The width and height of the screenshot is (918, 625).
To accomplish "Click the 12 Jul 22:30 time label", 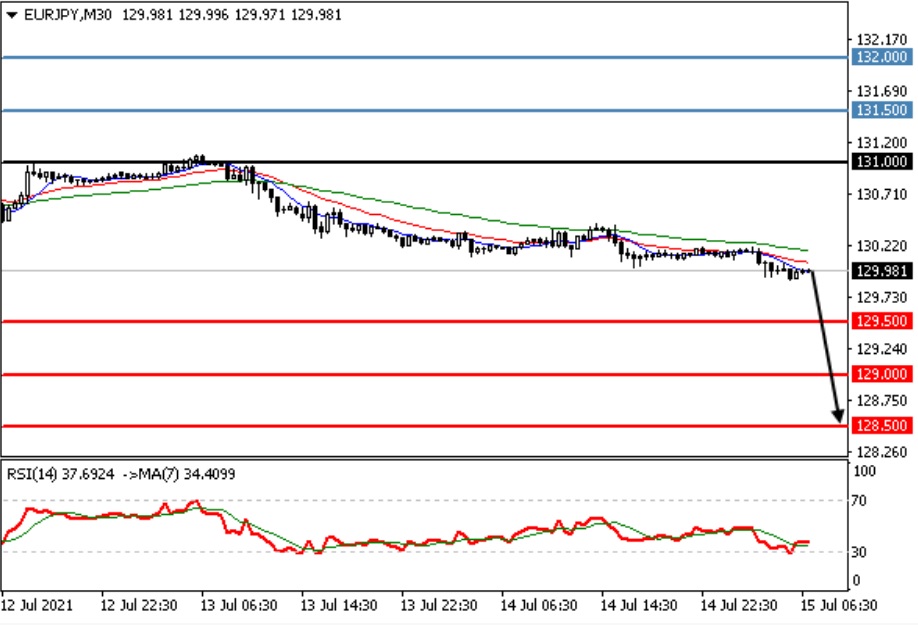I will pyautogui.click(x=139, y=605).
